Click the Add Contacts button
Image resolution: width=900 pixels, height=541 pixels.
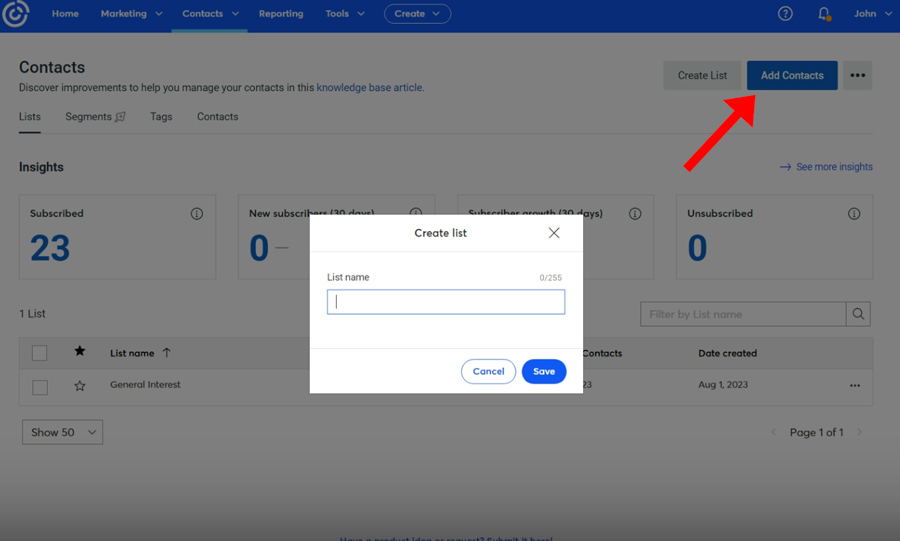(792, 75)
